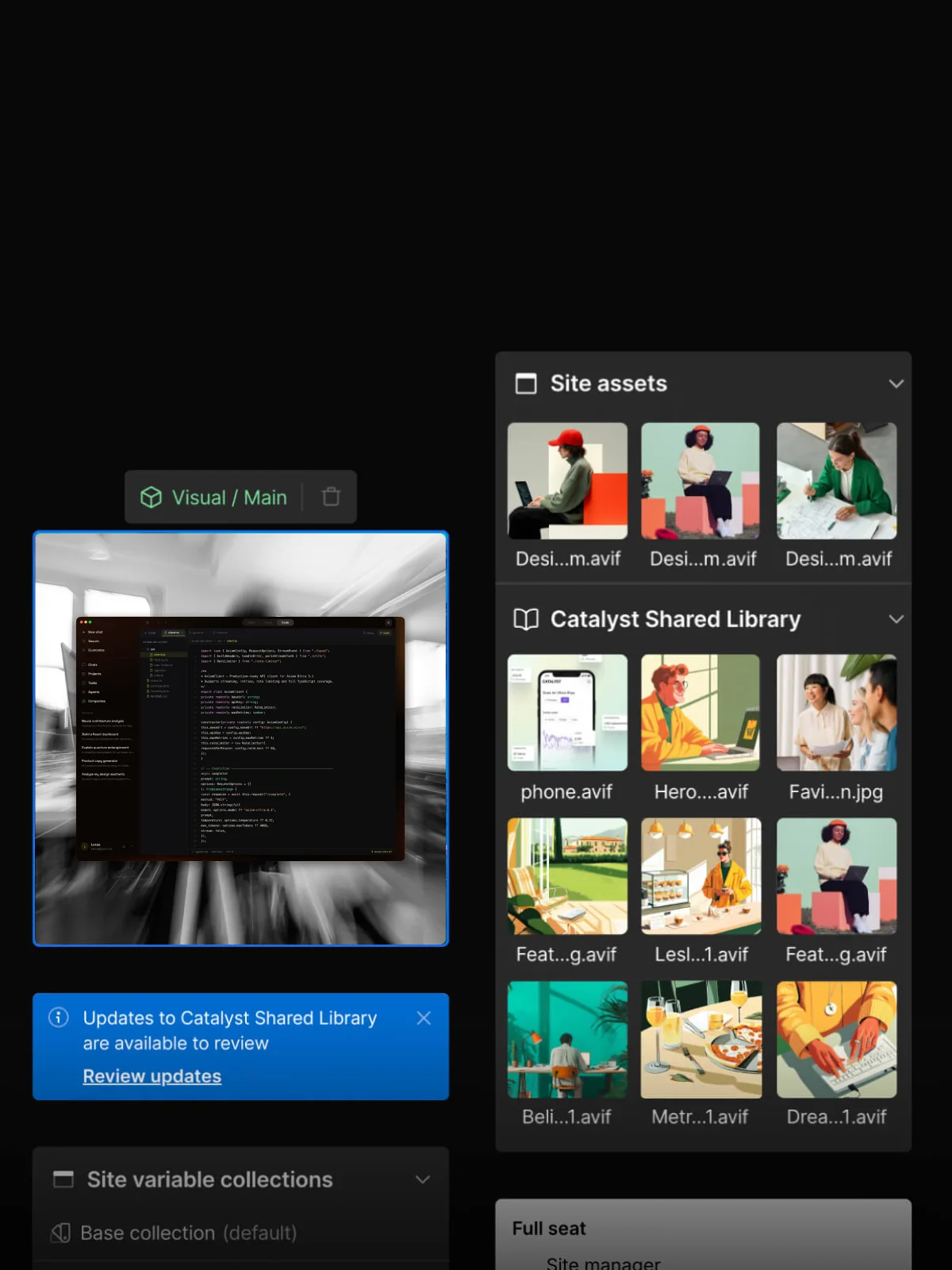Viewport: 952px width, 1270px height.
Task: Select the blurred office image on canvas
Action: click(240, 738)
